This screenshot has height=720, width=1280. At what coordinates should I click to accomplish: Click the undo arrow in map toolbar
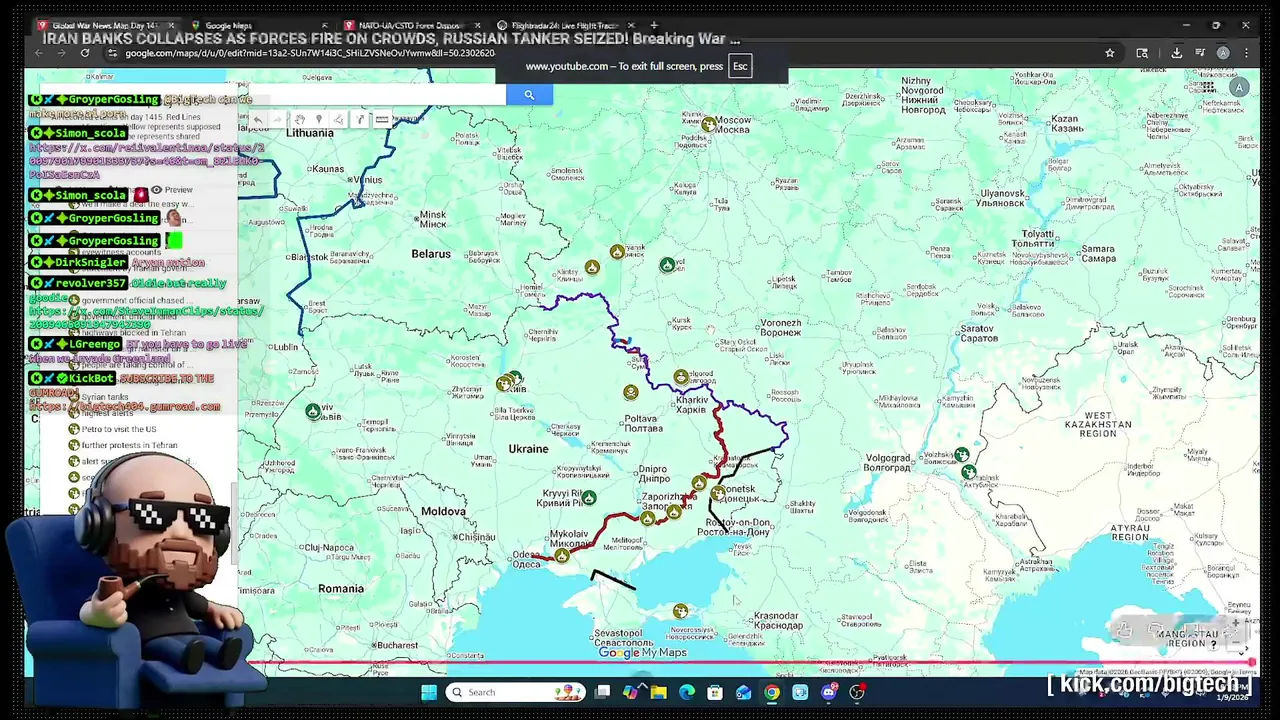(258, 120)
